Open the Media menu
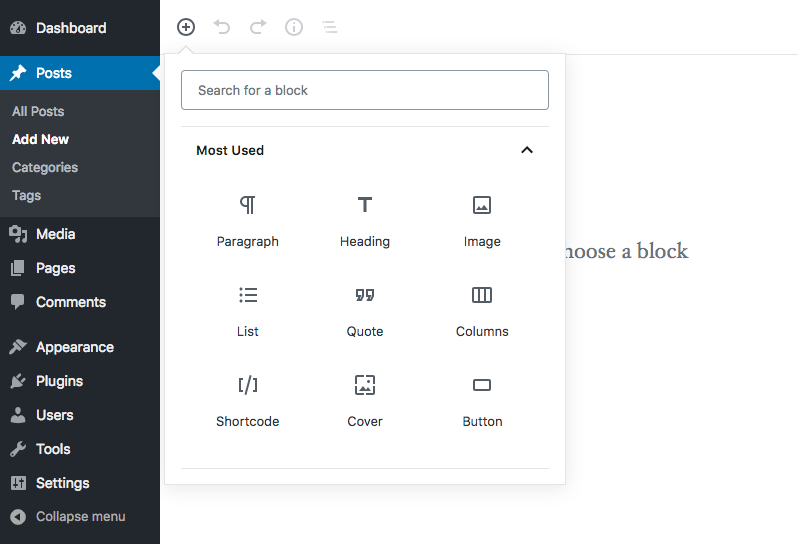Image resolution: width=798 pixels, height=544 pixels. pos(80,234)
